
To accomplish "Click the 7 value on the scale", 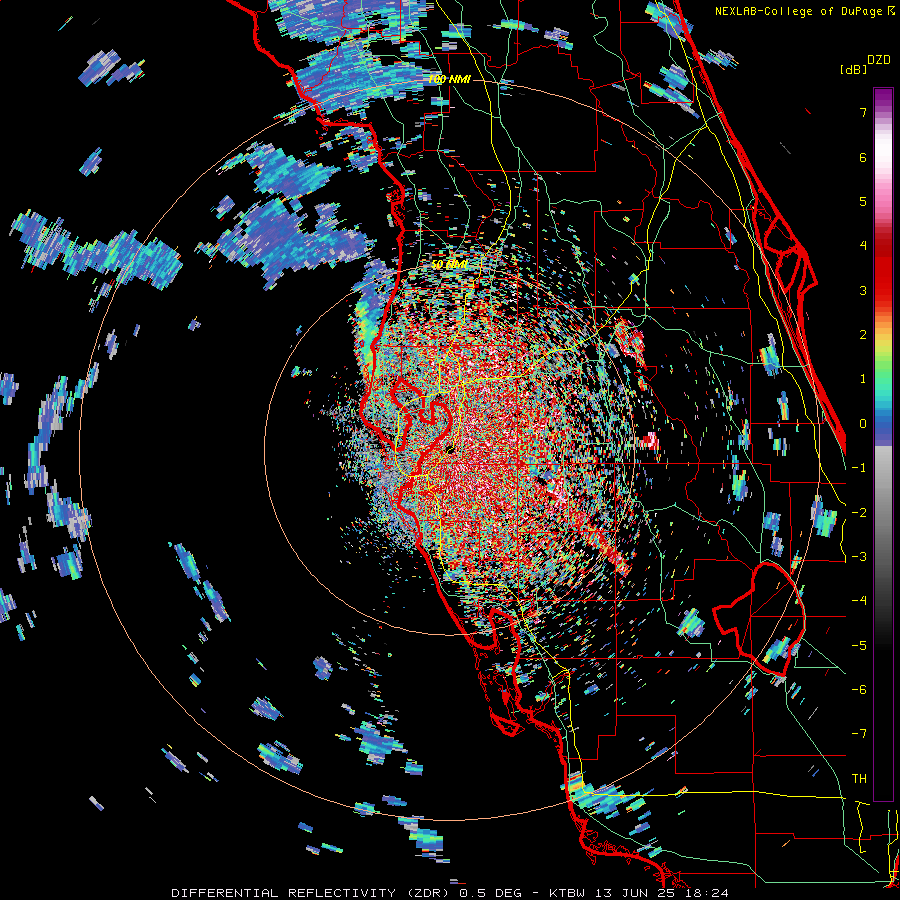I will pos(863,112).
